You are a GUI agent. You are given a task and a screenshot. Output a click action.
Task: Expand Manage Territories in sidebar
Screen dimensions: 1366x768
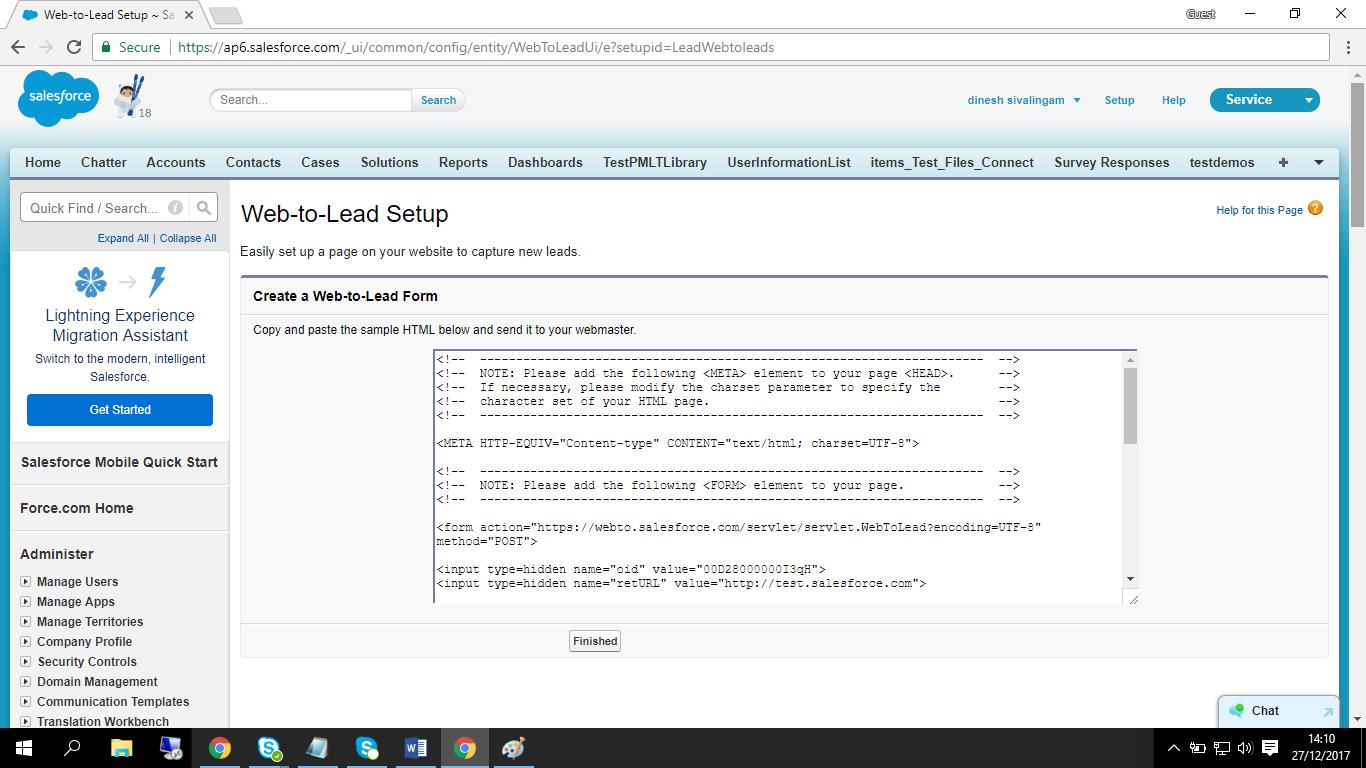[26, 621]
